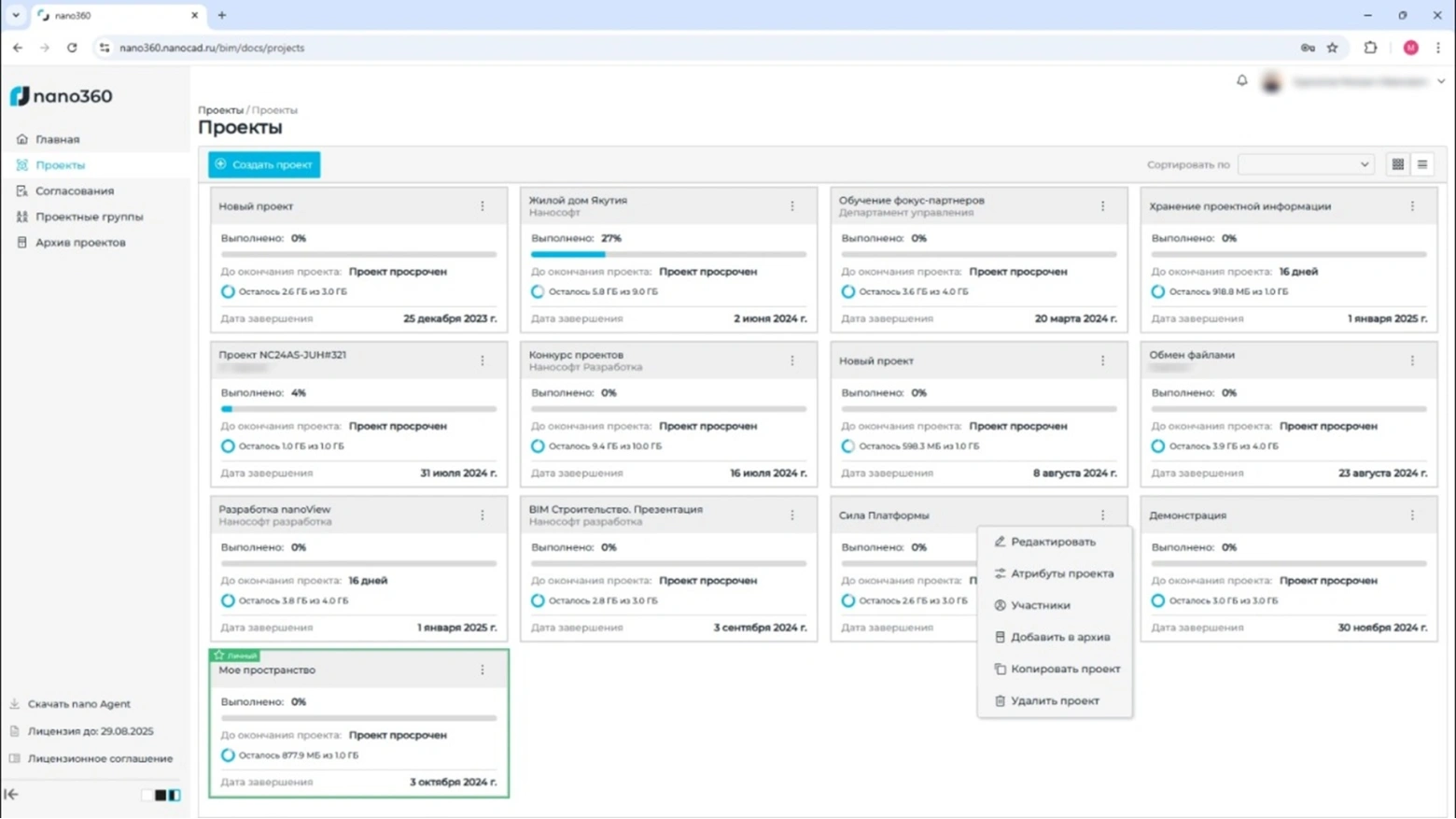
Task: Open three-dot menu for Демонстрация project
Action: (1412, 515)
